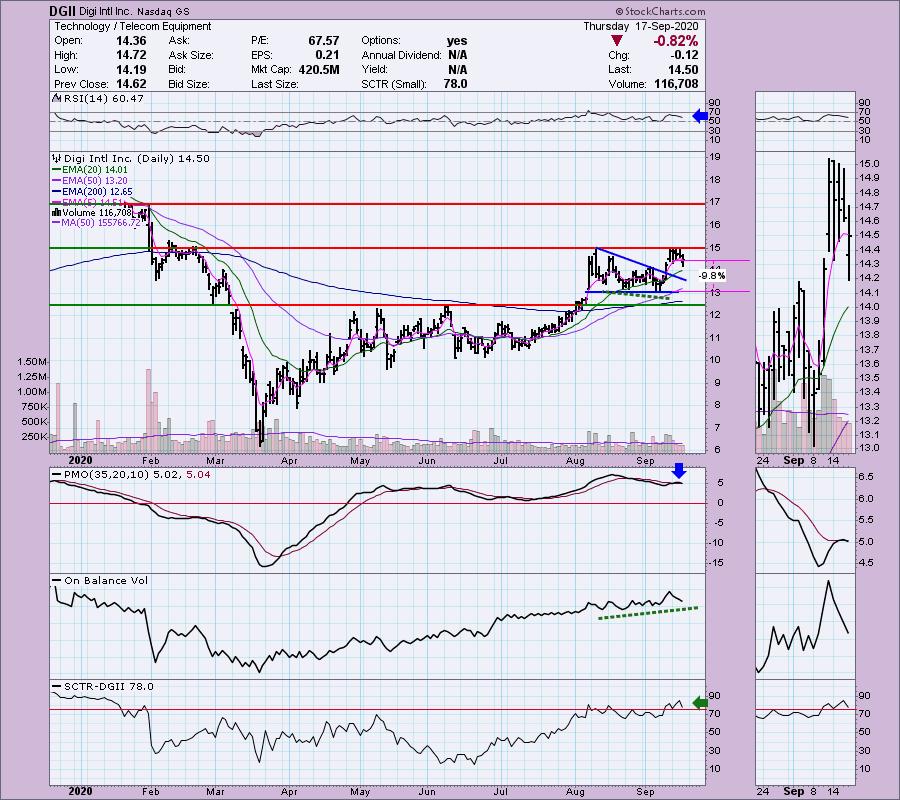Image resolution: width=900 pixels, height=800 pixels.
Task: Click the date Thursday 17-Sep-2020
Action: 641,26
